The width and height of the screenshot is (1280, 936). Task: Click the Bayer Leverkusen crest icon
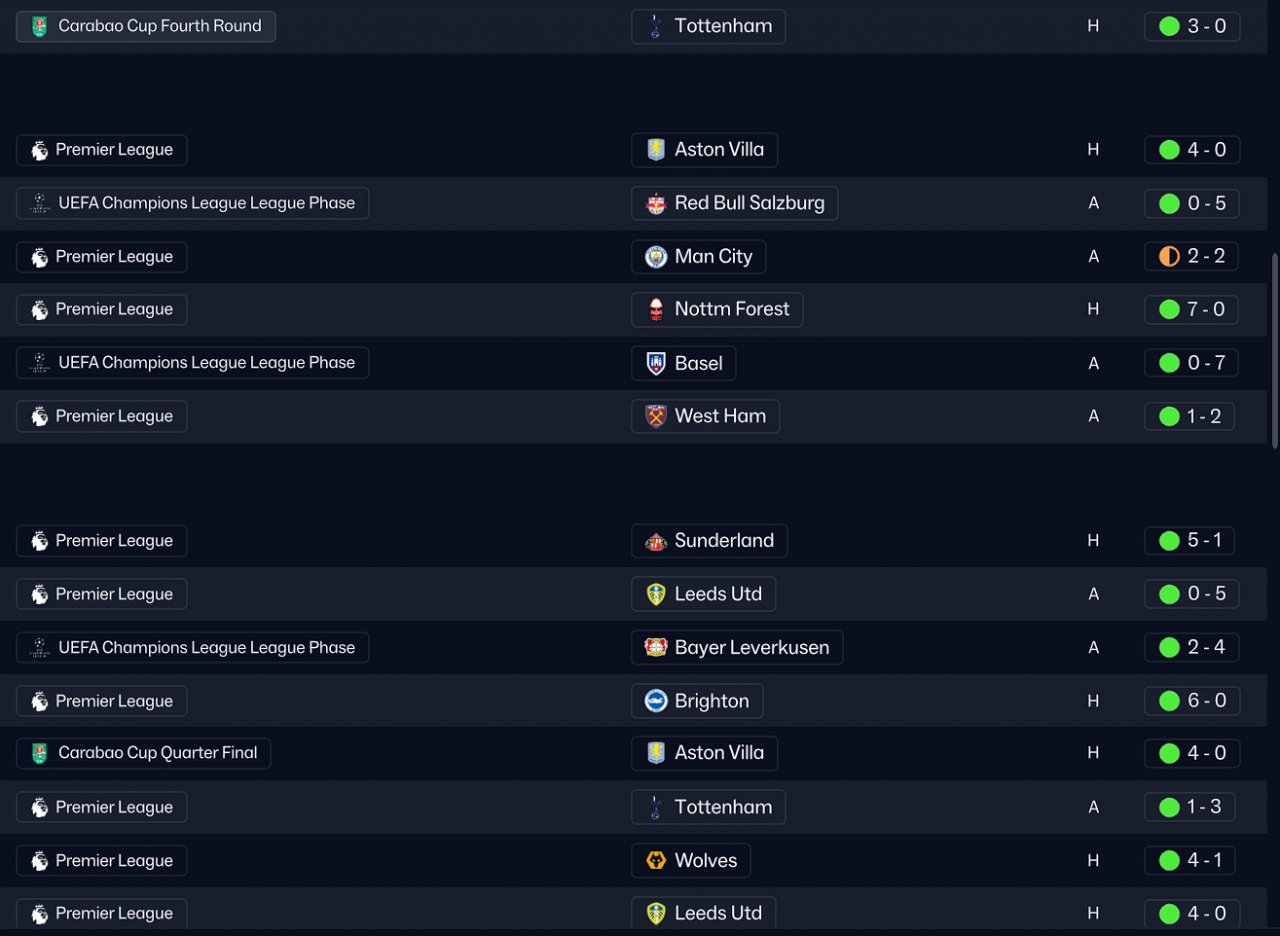pos(656,648)
